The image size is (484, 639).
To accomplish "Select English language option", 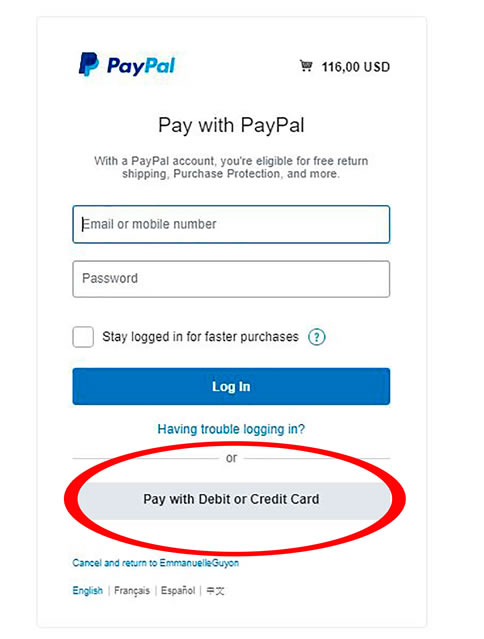I will point(88,591).
